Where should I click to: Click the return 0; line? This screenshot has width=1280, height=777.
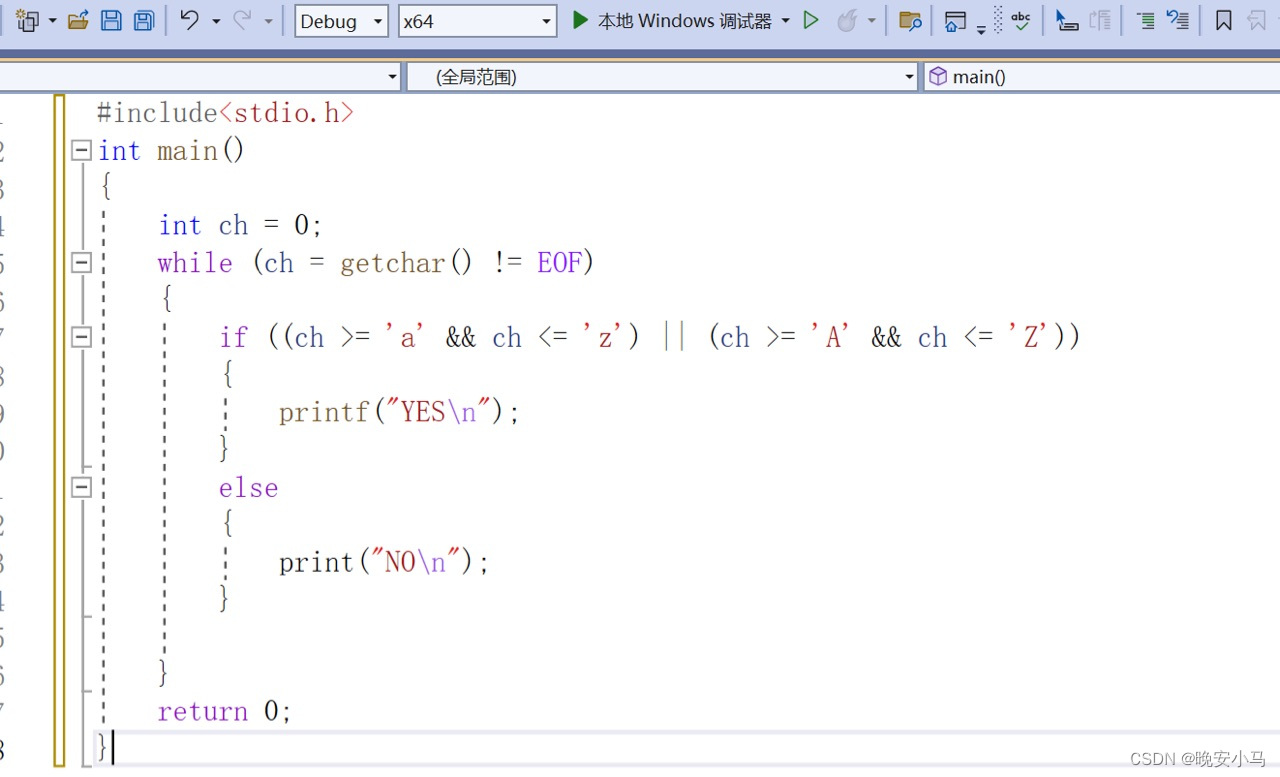(224, 712)
